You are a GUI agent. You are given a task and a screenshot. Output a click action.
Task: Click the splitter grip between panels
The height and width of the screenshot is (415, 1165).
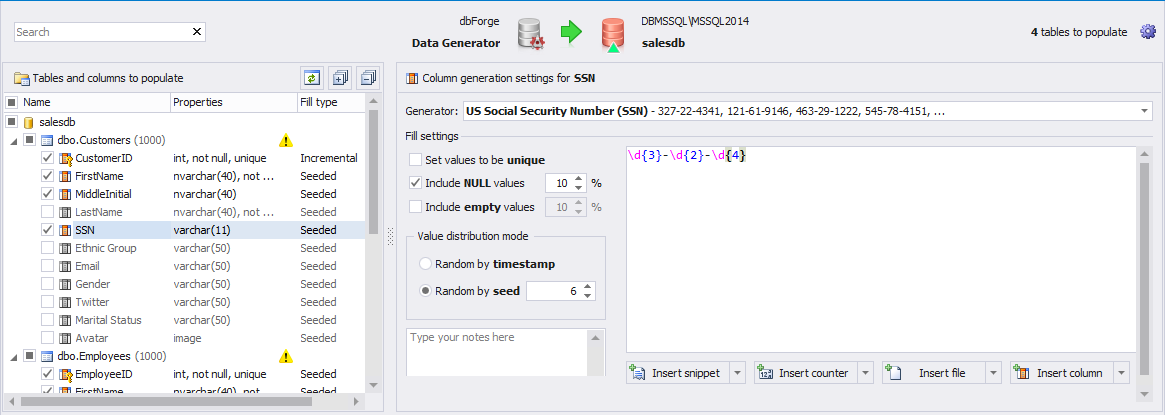(389, 237)
